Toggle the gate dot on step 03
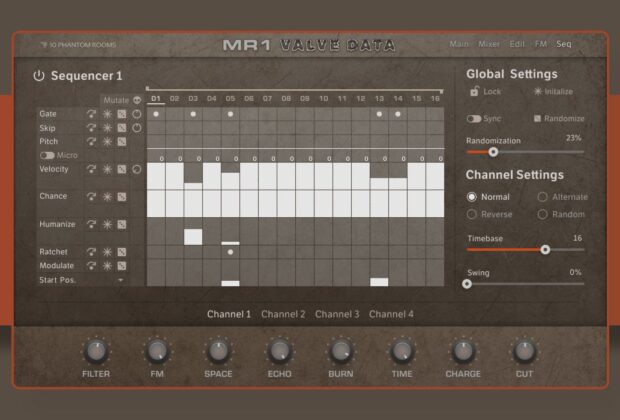620x420 pixels. click(193, 114)
